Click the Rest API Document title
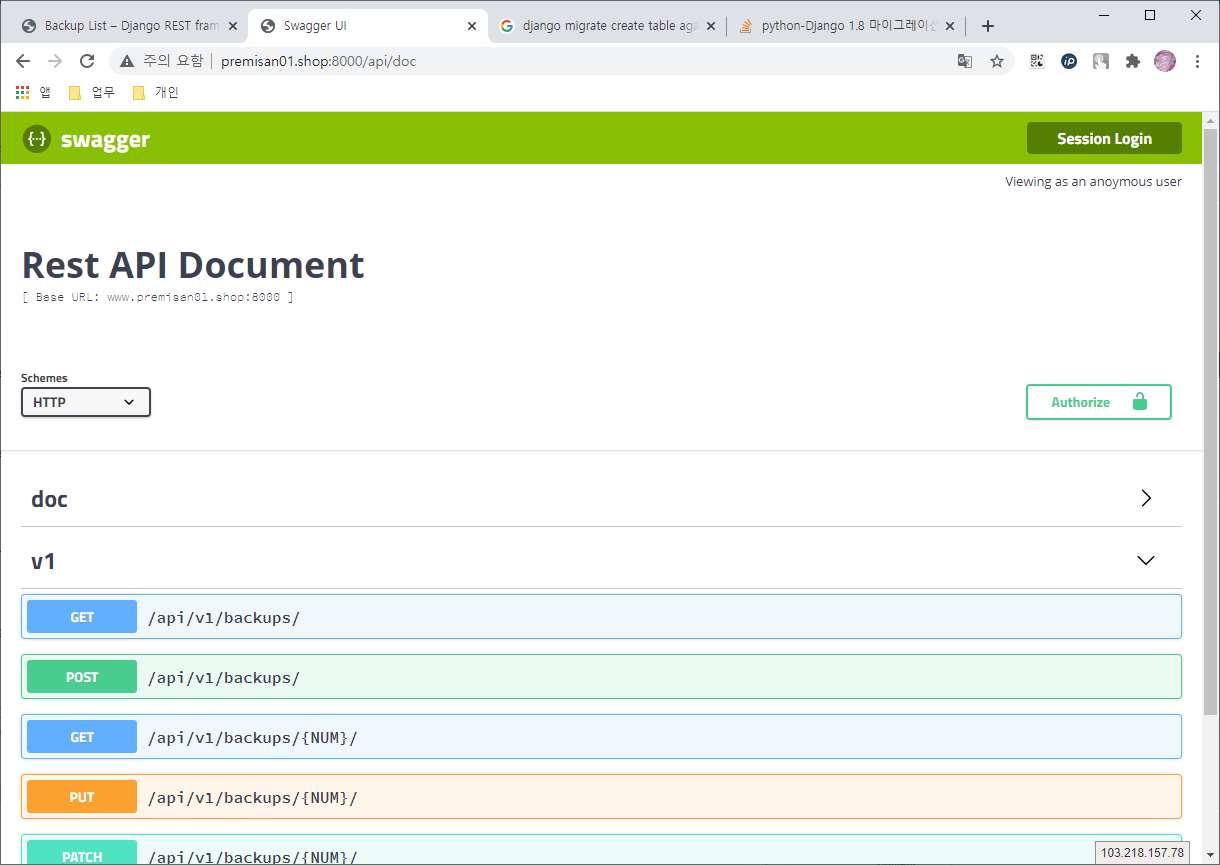The height and width of the screenshot is (865, 1220). tap(193, 265)
